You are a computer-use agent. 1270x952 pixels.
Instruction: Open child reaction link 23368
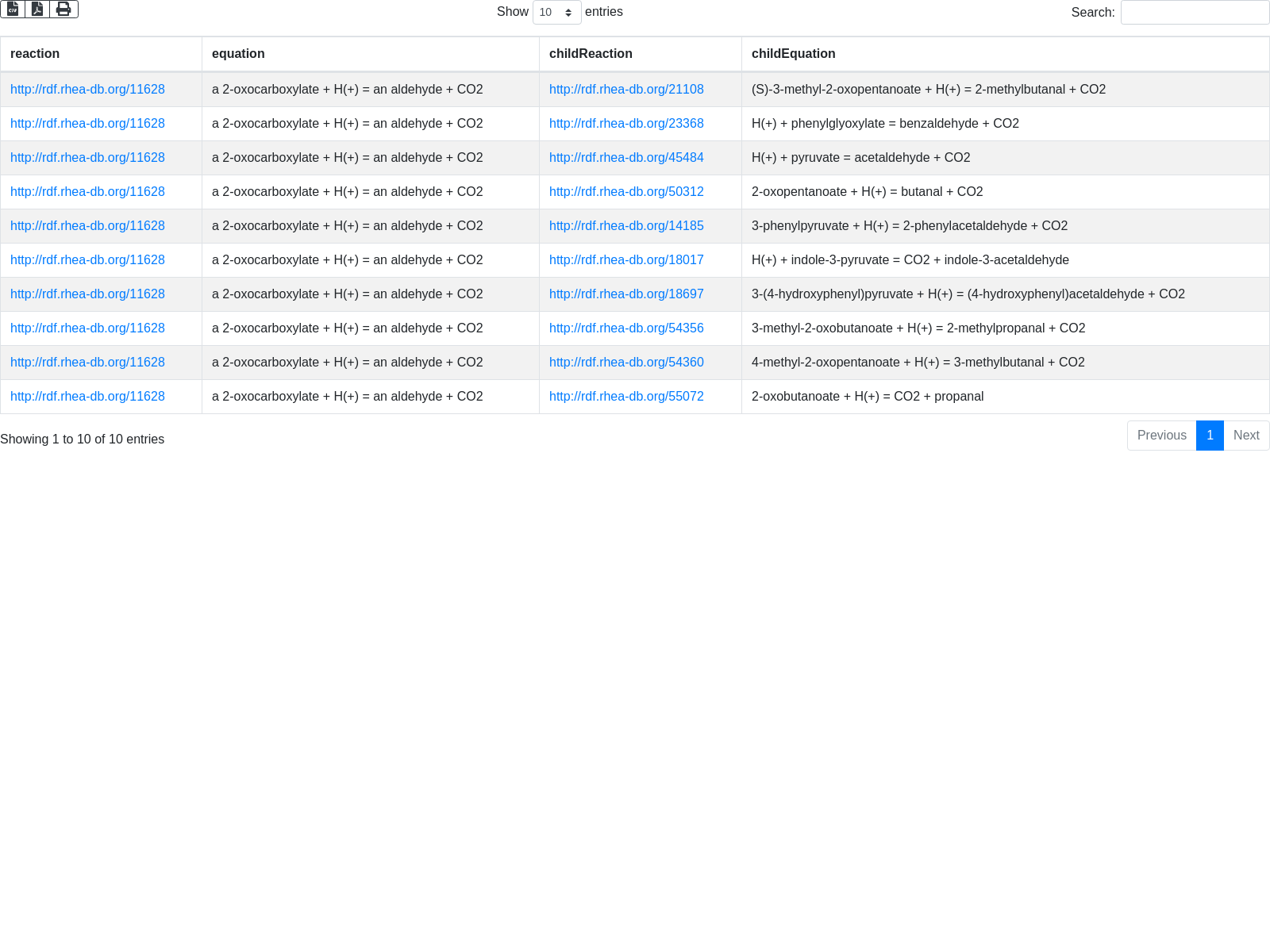click(x=626, y=124)
